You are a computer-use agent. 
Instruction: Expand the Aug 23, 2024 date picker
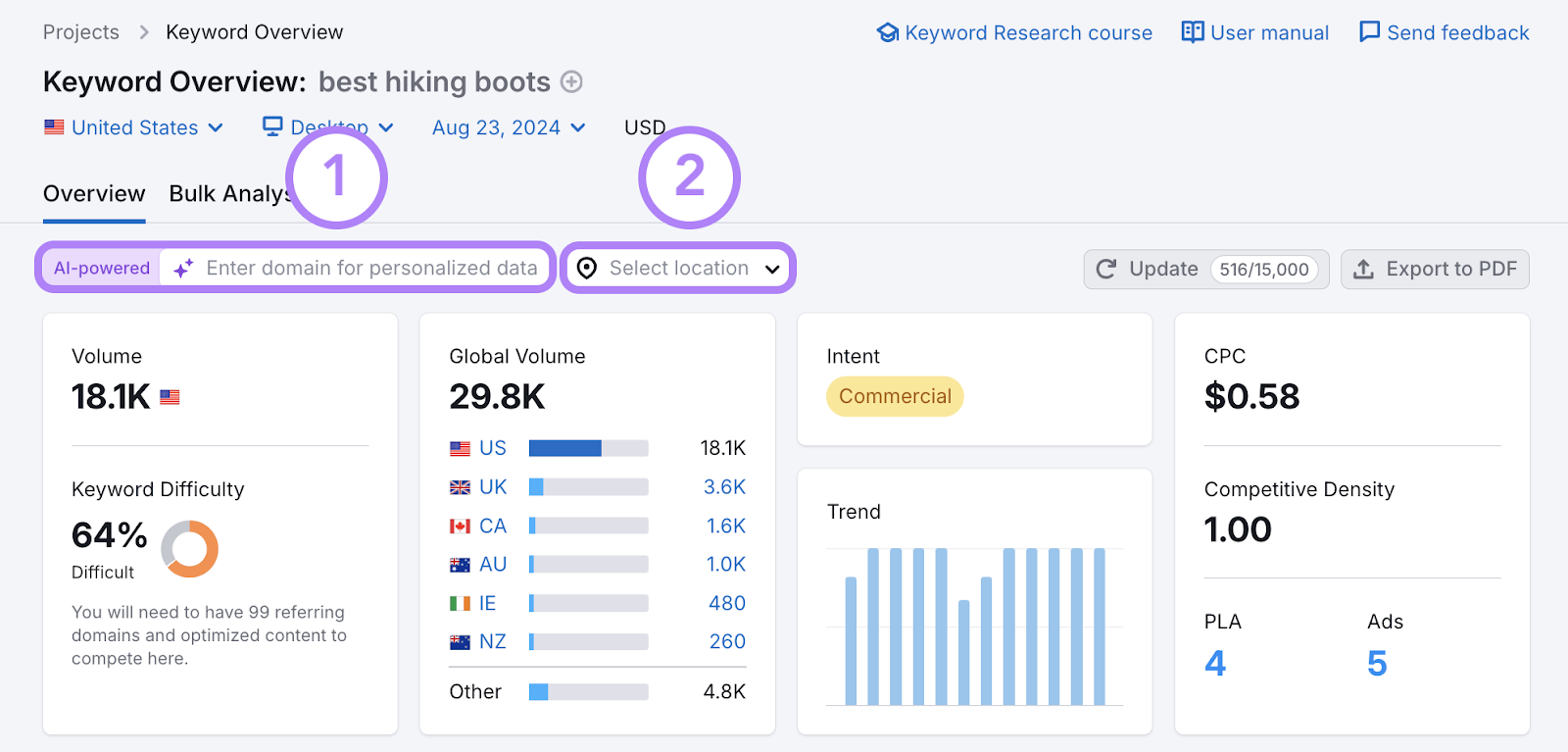coord(509,127)
